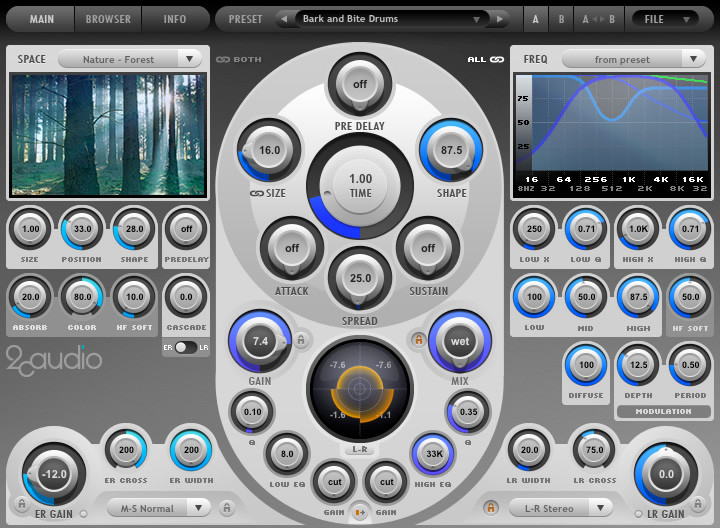The height and width of the screenshot is (528, 720).
Task: Click the EQ gain link arrow icon
Action: click(360, 512)
